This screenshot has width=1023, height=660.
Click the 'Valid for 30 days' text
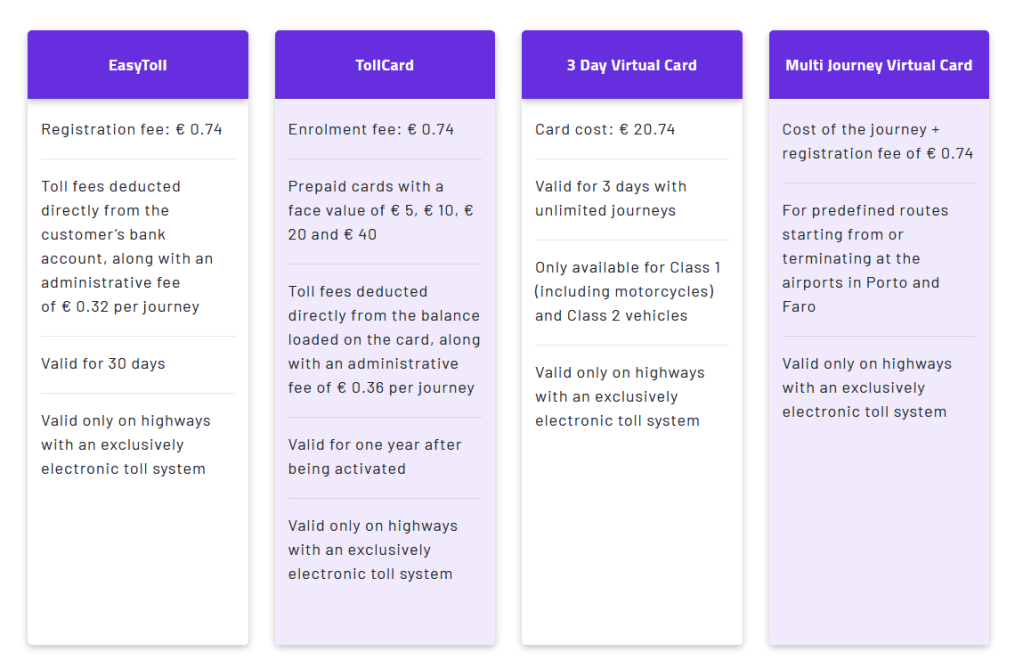click(x=103, y=364)
